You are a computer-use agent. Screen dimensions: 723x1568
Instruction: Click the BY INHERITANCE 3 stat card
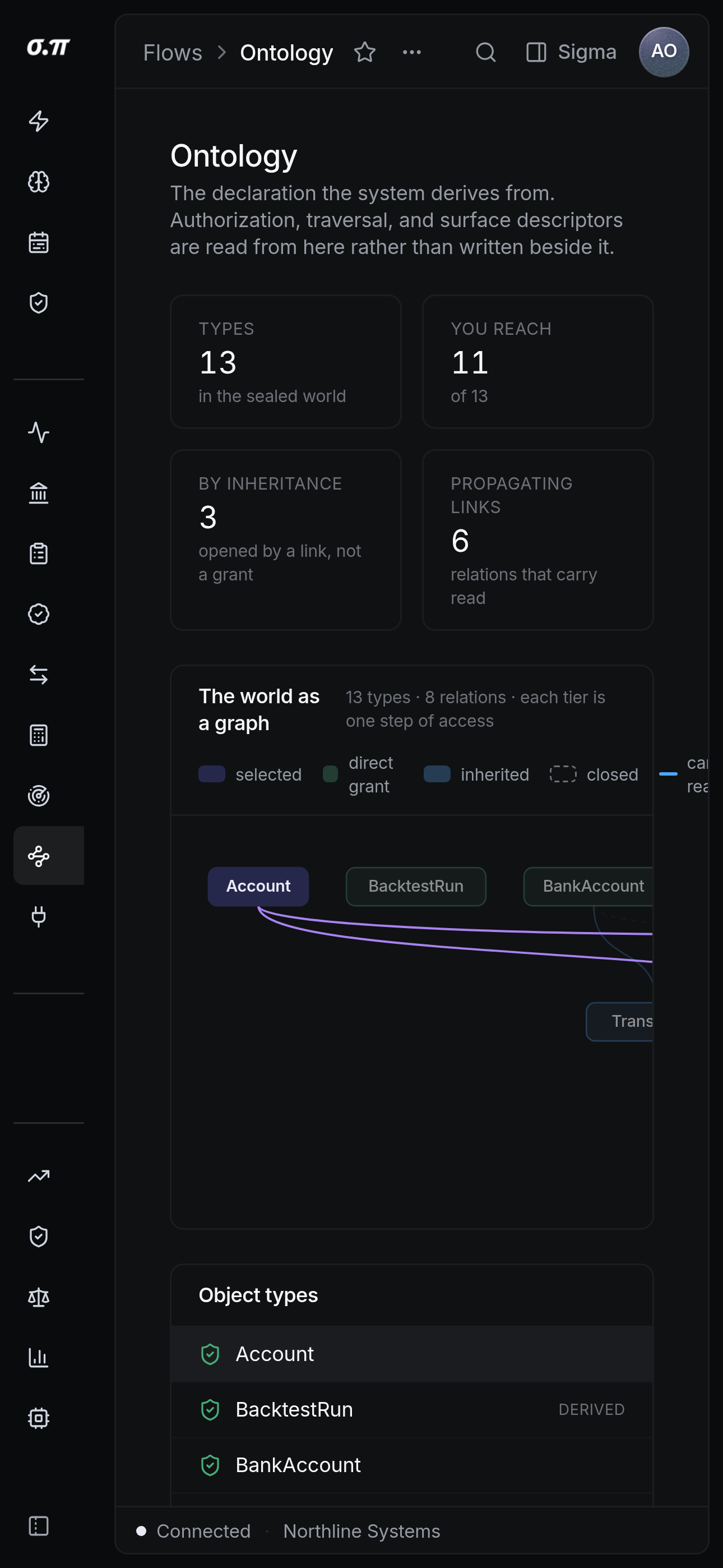[x=286, y=540]
